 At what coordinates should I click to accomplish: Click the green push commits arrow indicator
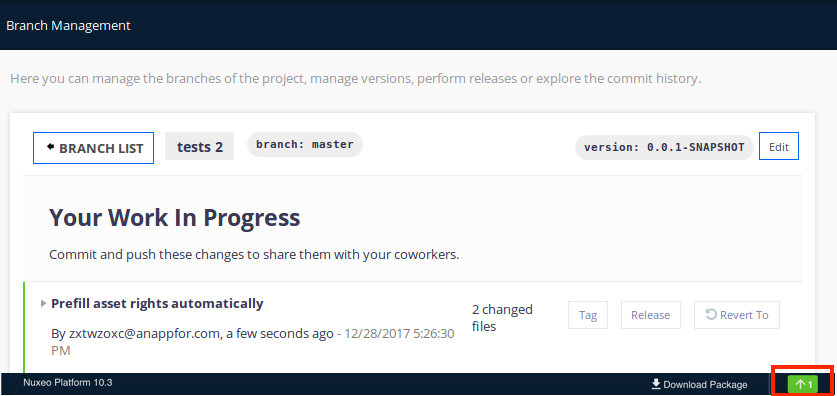[802, 384]
